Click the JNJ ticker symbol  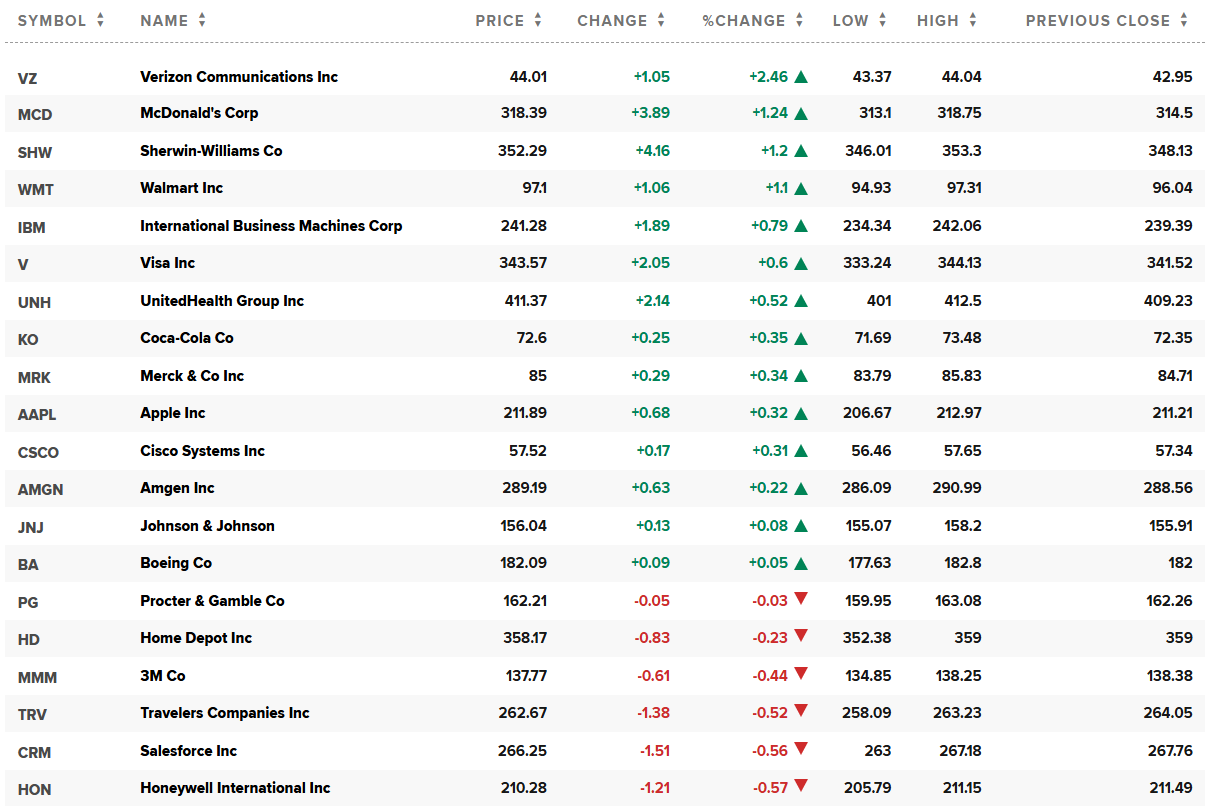pos(31,527)
